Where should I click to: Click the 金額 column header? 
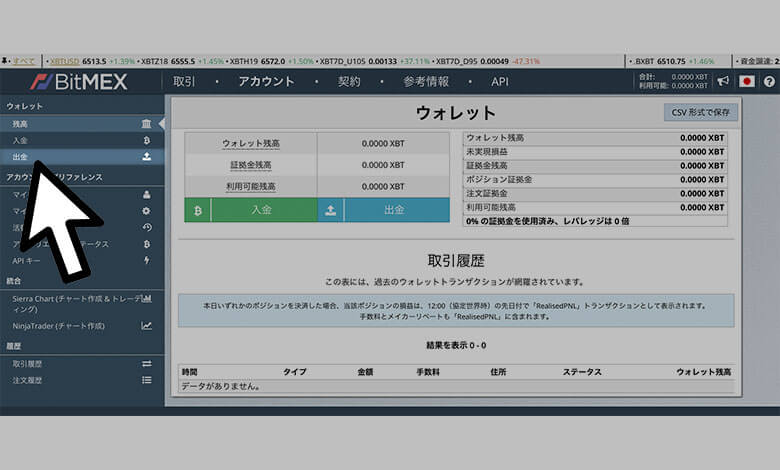365,372
